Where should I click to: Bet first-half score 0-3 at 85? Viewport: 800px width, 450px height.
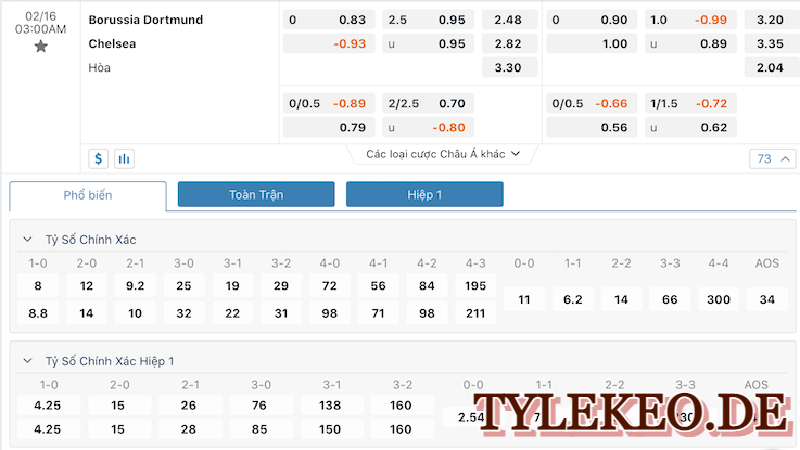click(260, 430)
